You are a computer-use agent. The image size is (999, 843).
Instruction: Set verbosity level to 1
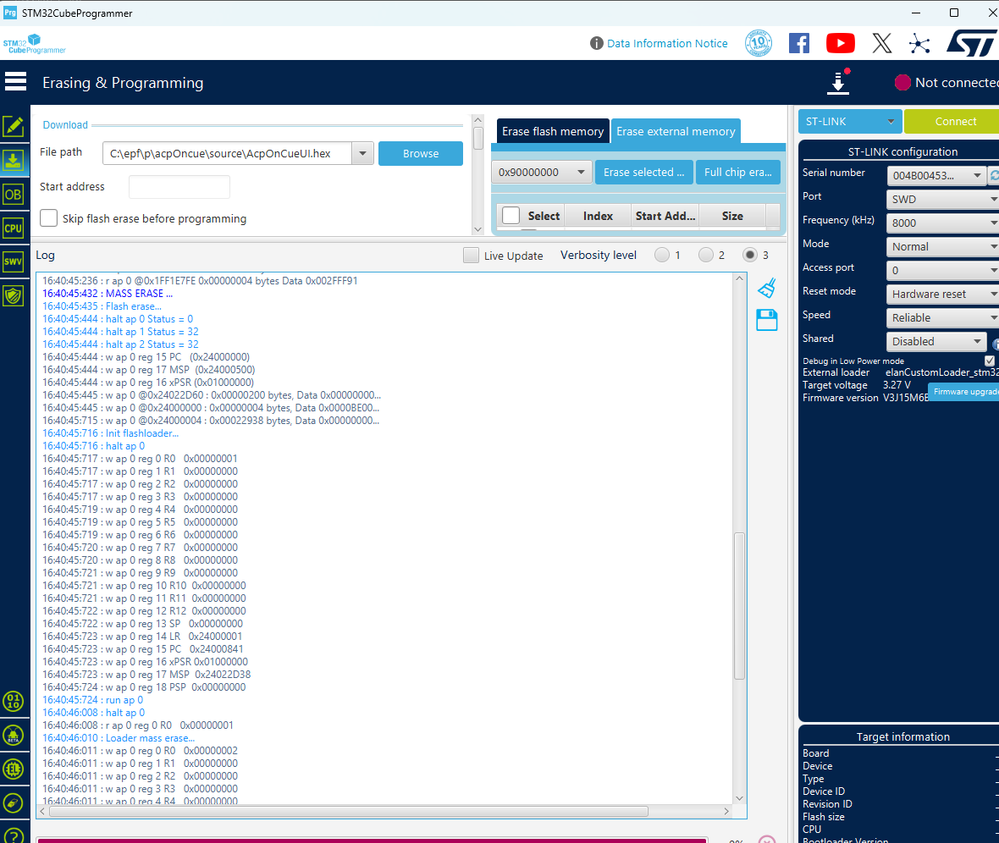click(662, 255)
